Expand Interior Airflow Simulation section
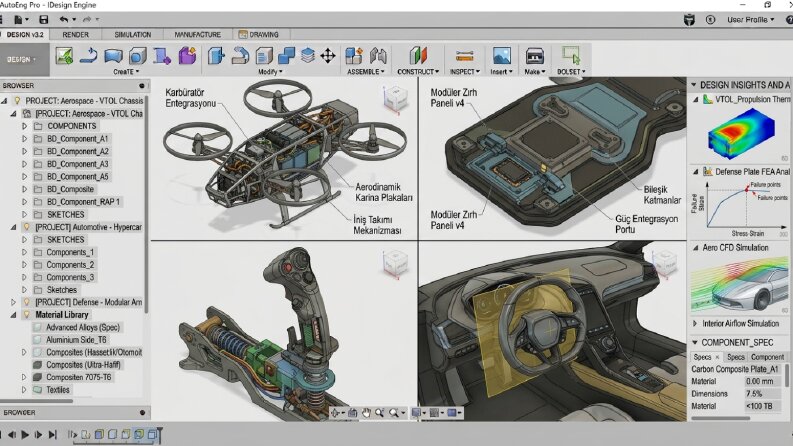 pyautogui.click(x=694, y=323)
